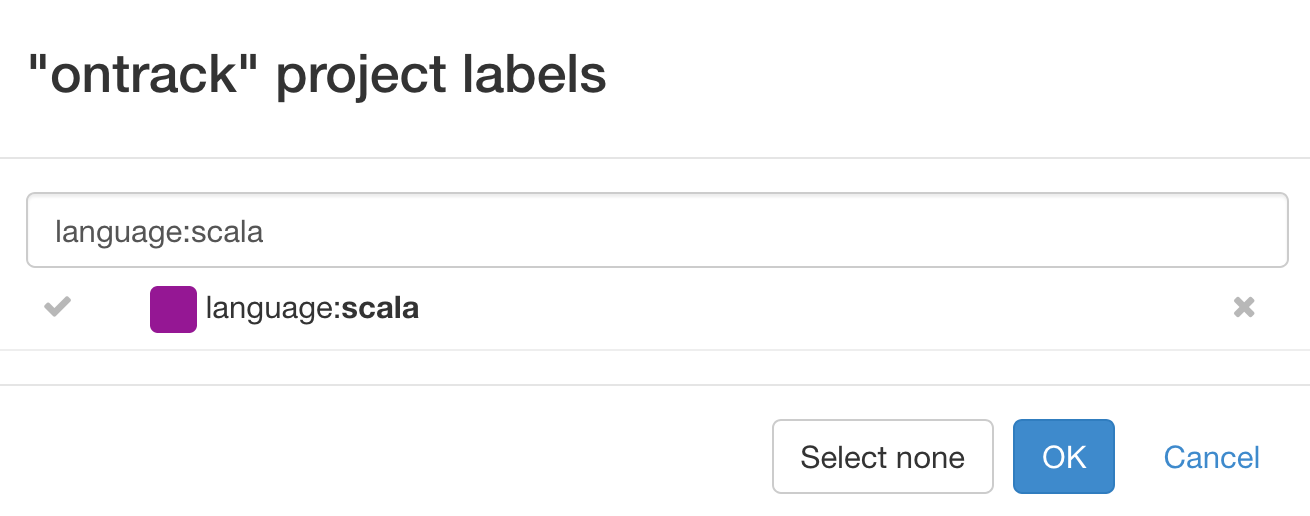Screen dimensions: 1310x516
Task: Click into the label filter text field
Action: [656, 231]
